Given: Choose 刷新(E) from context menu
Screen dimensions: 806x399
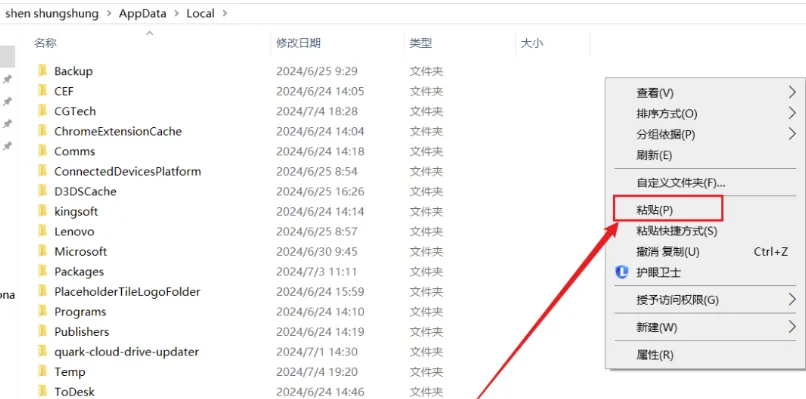Looking at the screenshot, I should point(654,155).
